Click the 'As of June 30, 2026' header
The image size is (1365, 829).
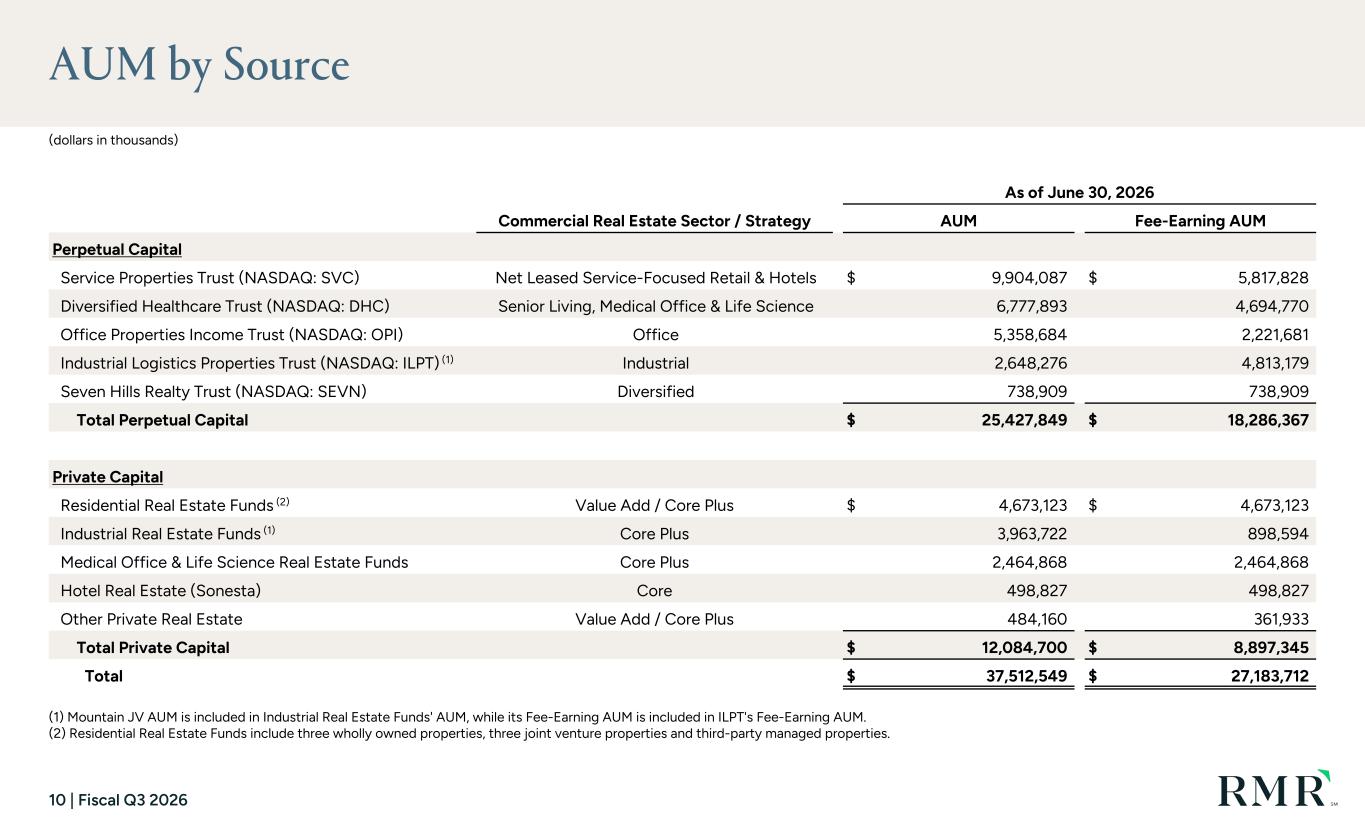pos(1080,192)
